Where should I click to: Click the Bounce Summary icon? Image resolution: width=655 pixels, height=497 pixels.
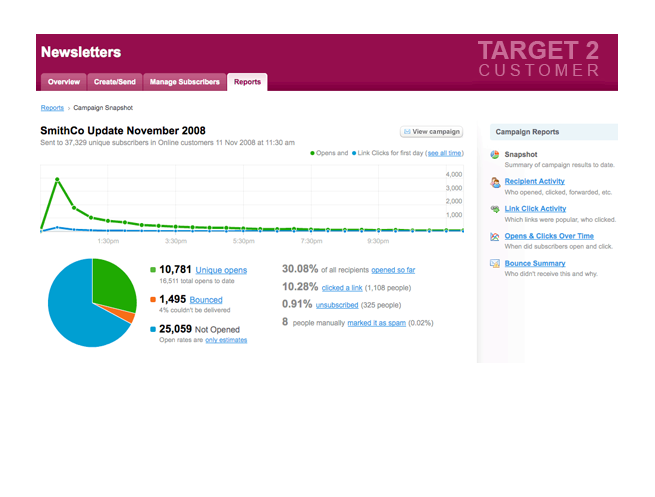[495, 263]
